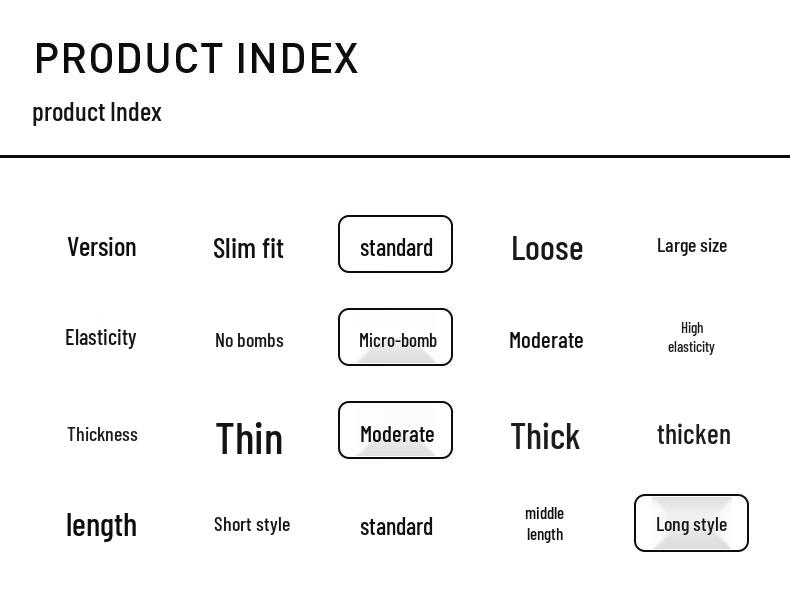
Task: Select Moderate in the Elasticity row
Action: point(546,340)
